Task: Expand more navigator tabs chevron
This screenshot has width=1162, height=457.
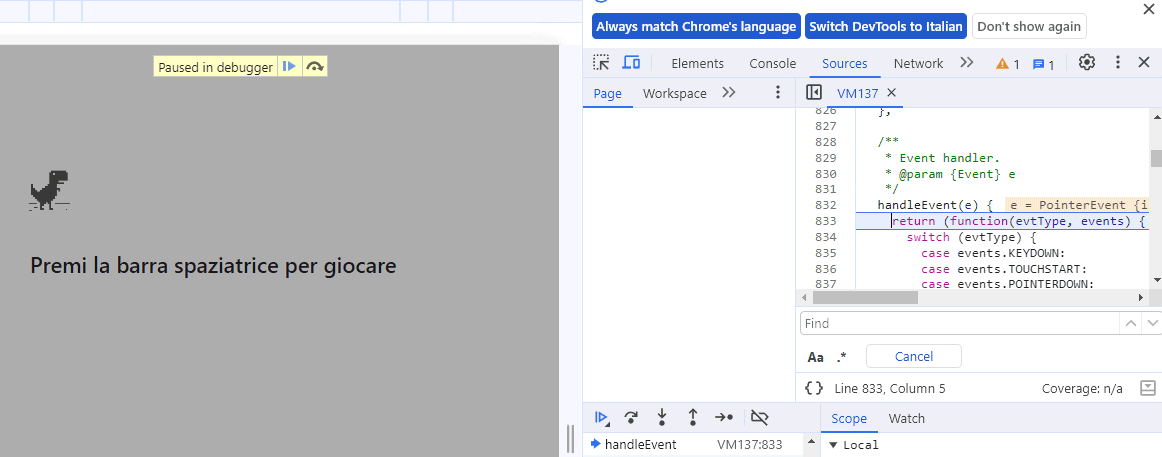Action: coord(729,93)
